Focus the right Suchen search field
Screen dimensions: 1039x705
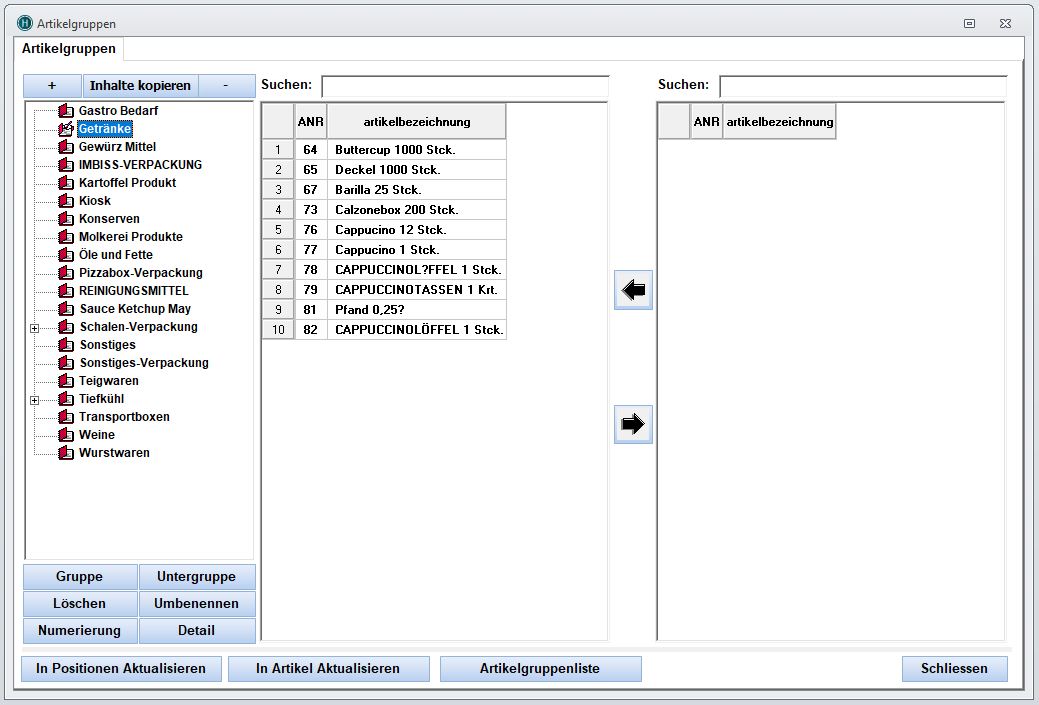[862, 86]
